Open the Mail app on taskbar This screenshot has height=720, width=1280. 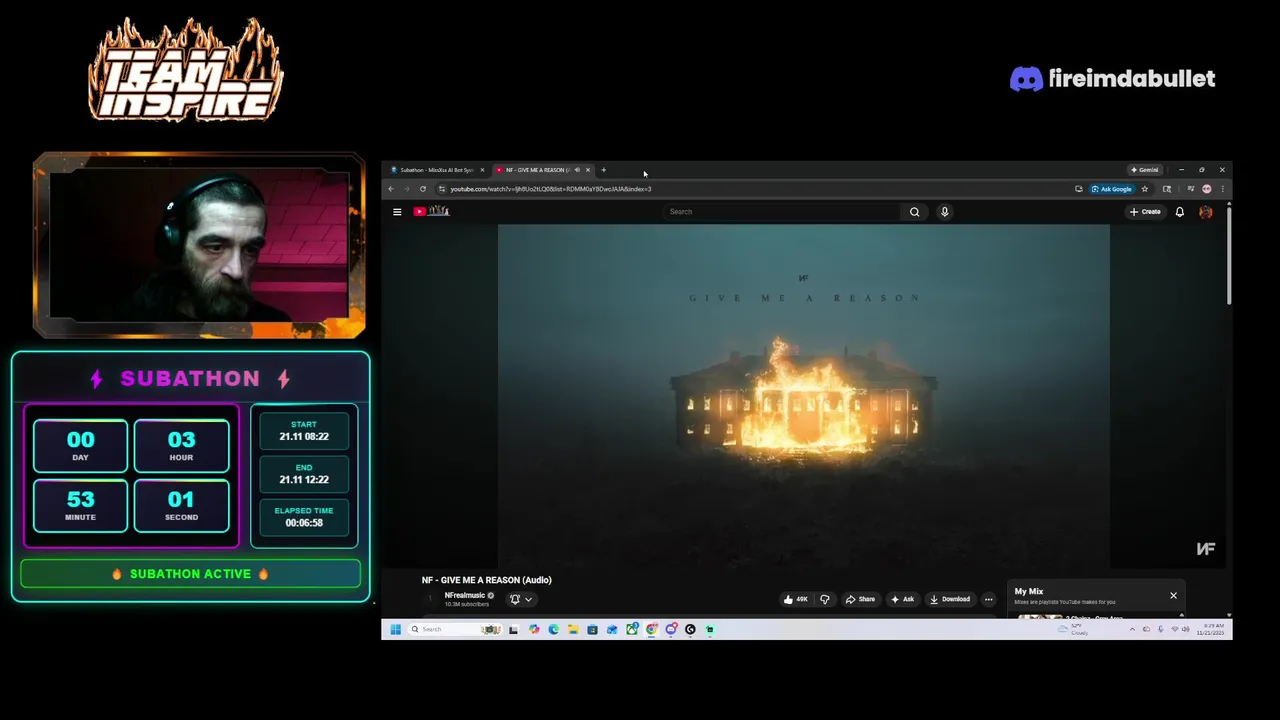612,629
